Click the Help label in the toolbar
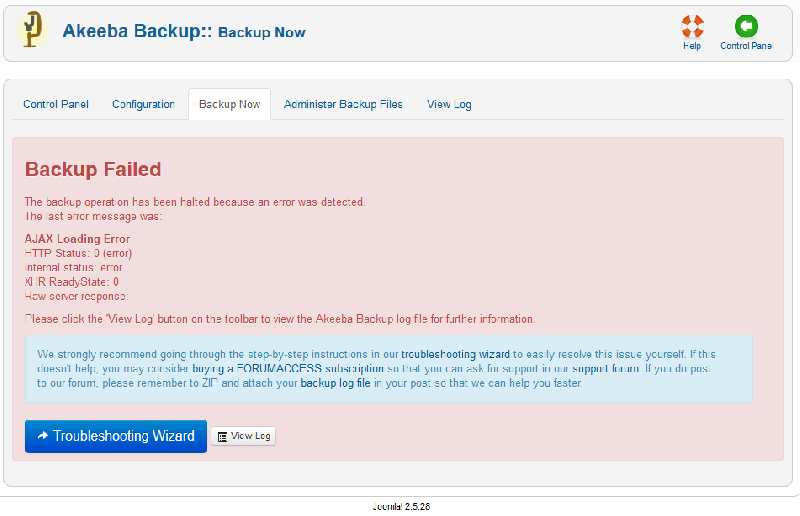Viewport: 800px width, 516px height. click(x=692, y=46)
